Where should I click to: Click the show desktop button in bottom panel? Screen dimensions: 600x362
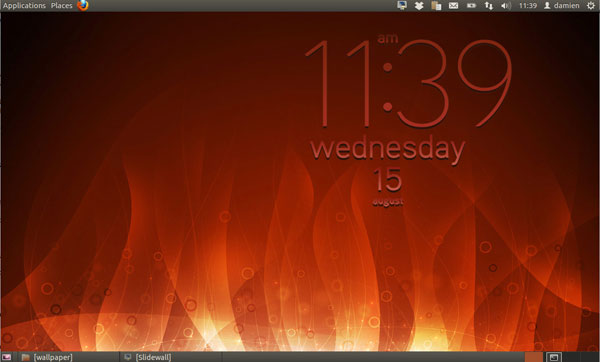[7, 357]
